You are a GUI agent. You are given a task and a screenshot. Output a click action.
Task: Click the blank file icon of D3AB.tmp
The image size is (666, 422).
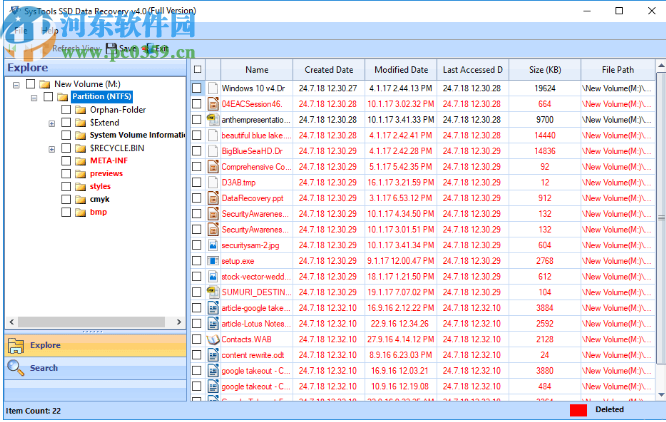pos(213,183)
